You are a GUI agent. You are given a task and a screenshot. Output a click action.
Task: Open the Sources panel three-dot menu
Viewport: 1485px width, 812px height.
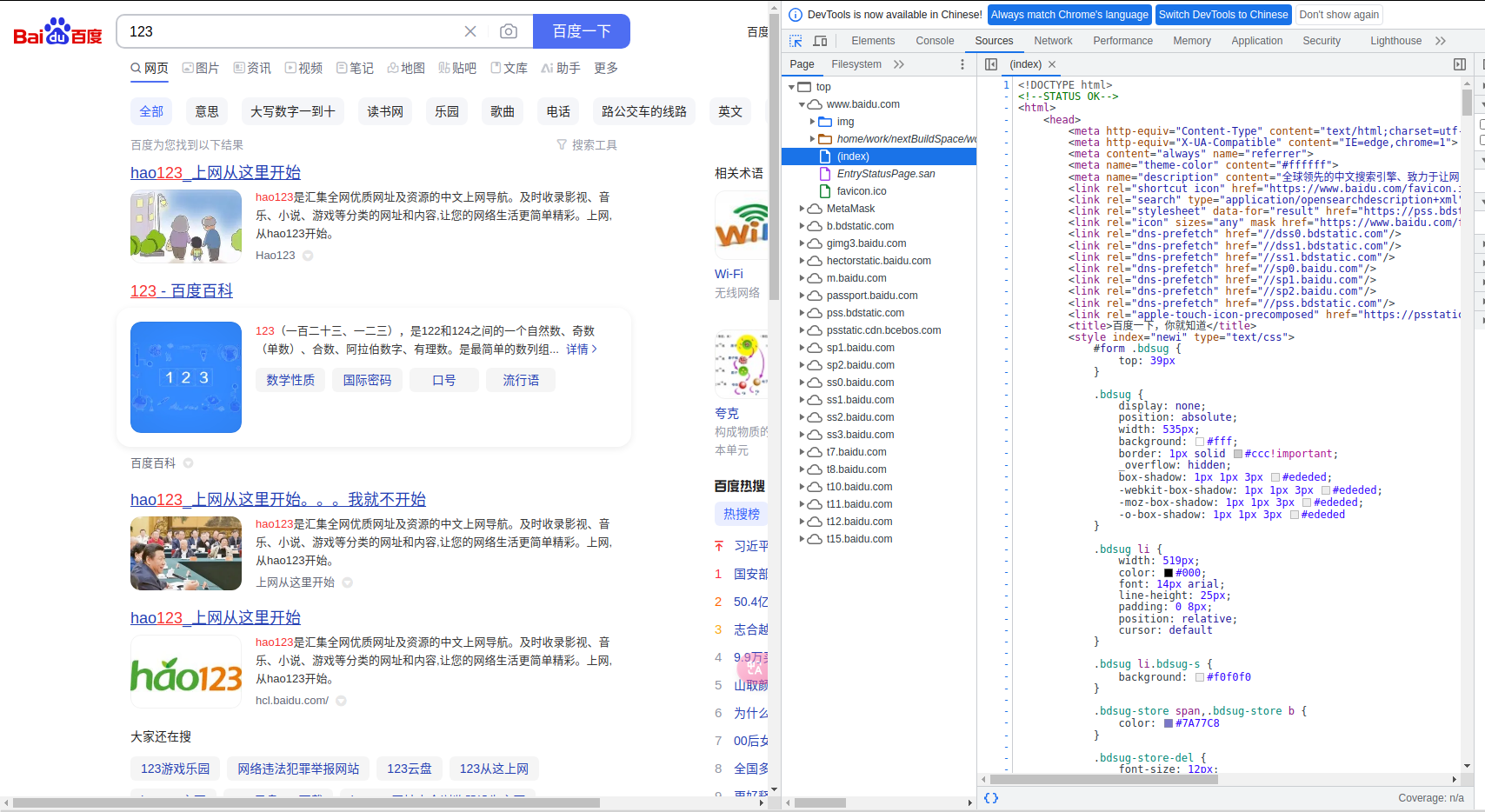(x=962, y=64)
